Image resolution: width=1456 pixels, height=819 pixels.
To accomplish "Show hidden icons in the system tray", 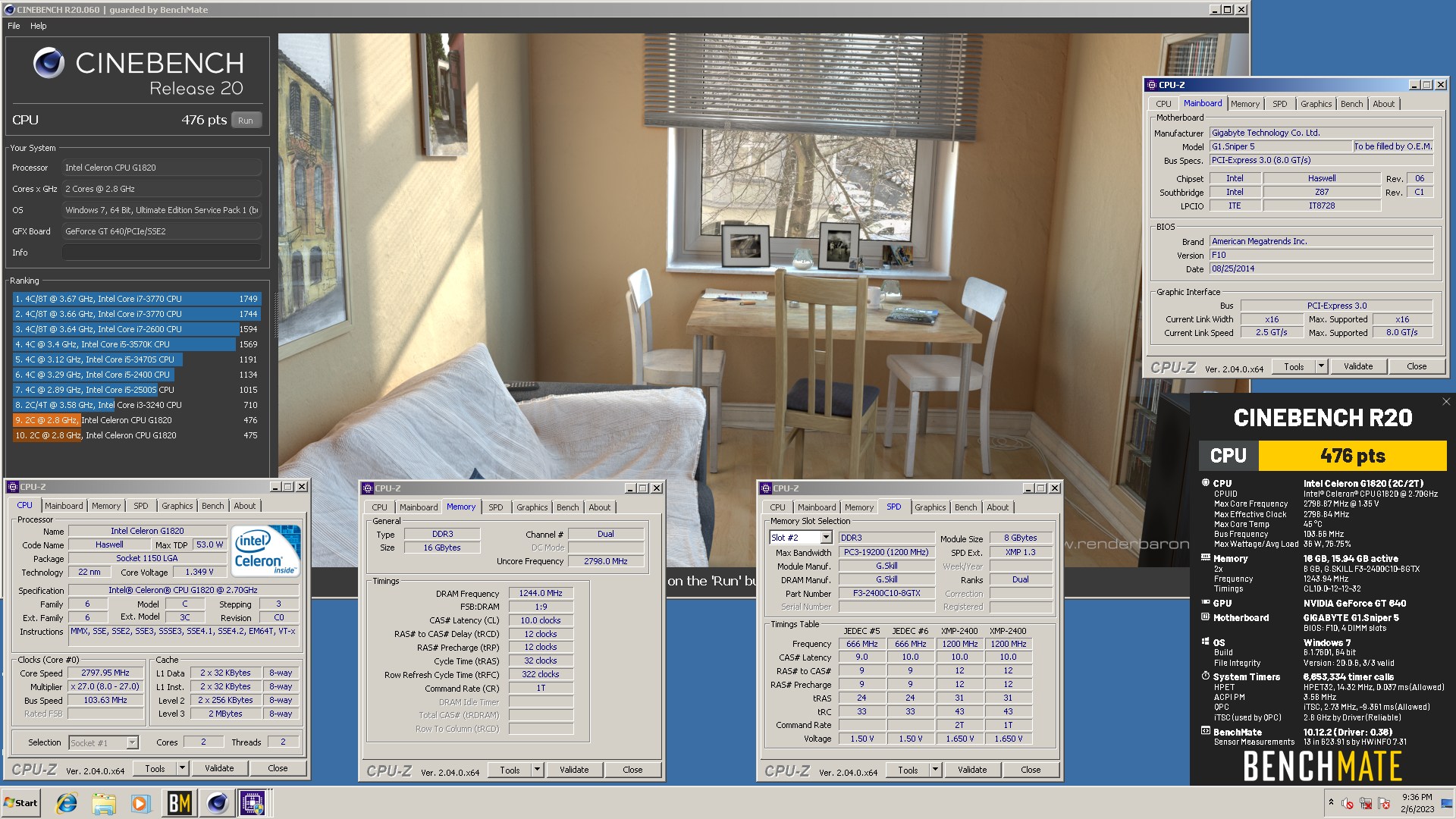I will point(1331,802).
